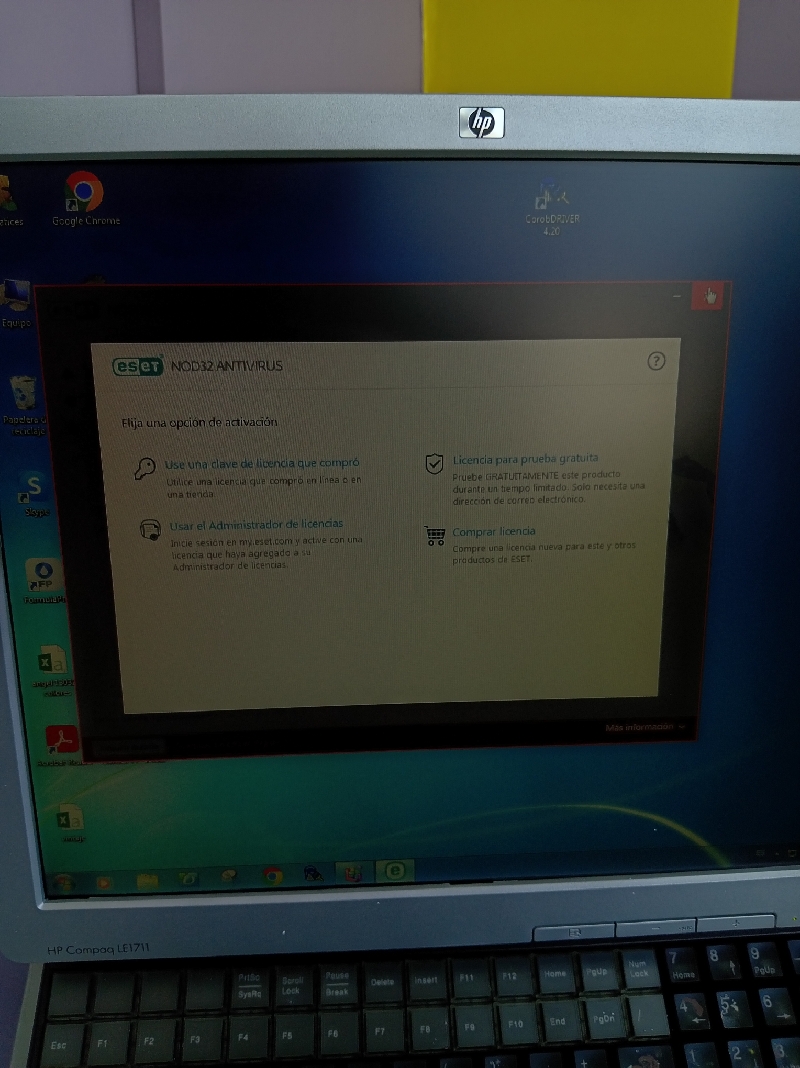Viewport: 800px width, 1068px height.
Task: Click the key icon for license key activation
Action: tap(144, 469)
